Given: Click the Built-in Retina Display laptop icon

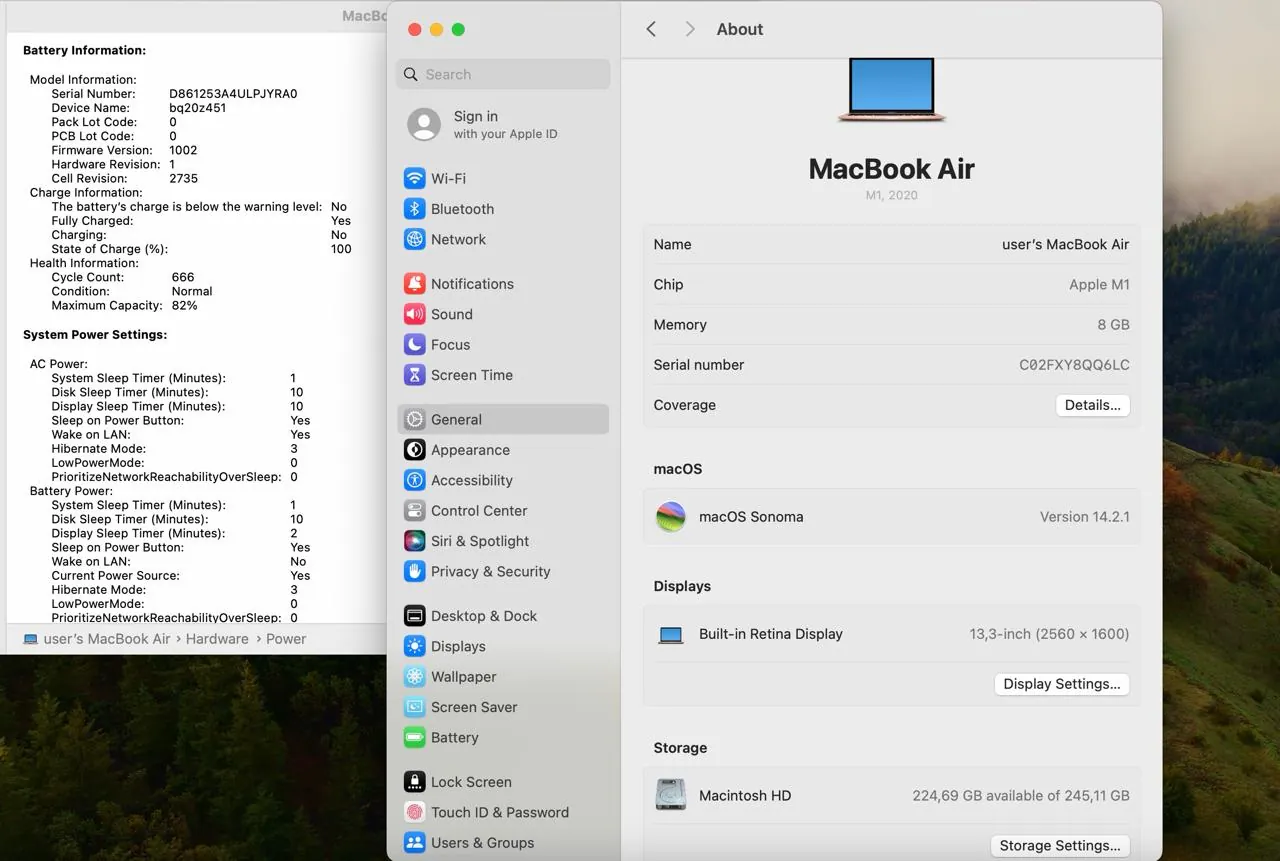Looking at the screenshot, I should pos(671,635).
